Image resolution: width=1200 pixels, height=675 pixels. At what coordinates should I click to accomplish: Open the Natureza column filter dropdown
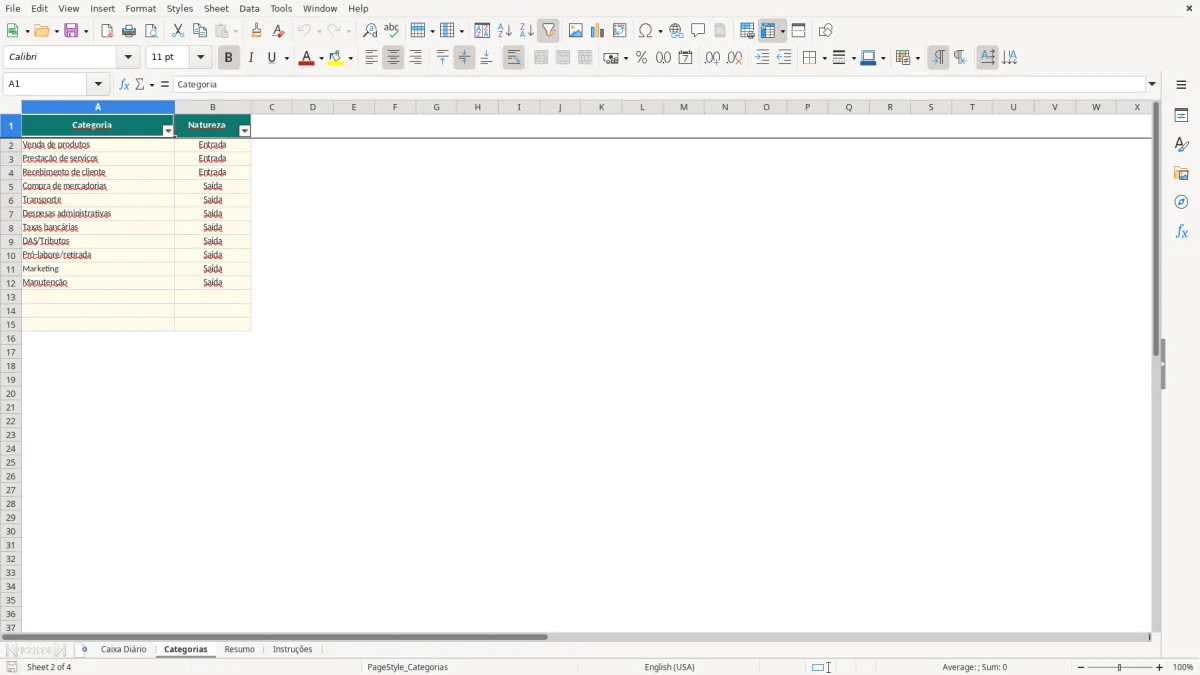pyautogui.click(x=244, y=131)
